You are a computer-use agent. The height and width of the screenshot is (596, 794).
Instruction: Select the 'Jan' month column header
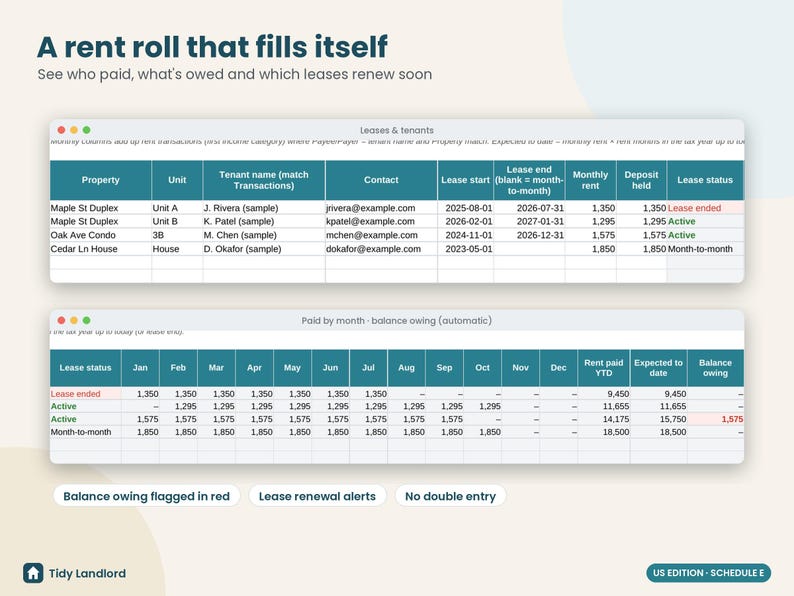[x=140, y=368]
